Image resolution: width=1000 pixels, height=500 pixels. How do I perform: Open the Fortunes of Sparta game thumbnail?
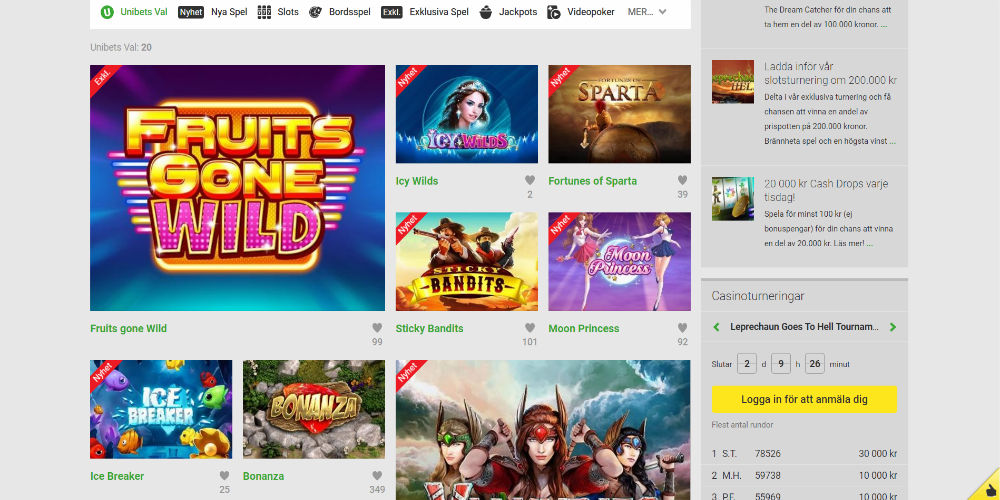coord(619,114)
